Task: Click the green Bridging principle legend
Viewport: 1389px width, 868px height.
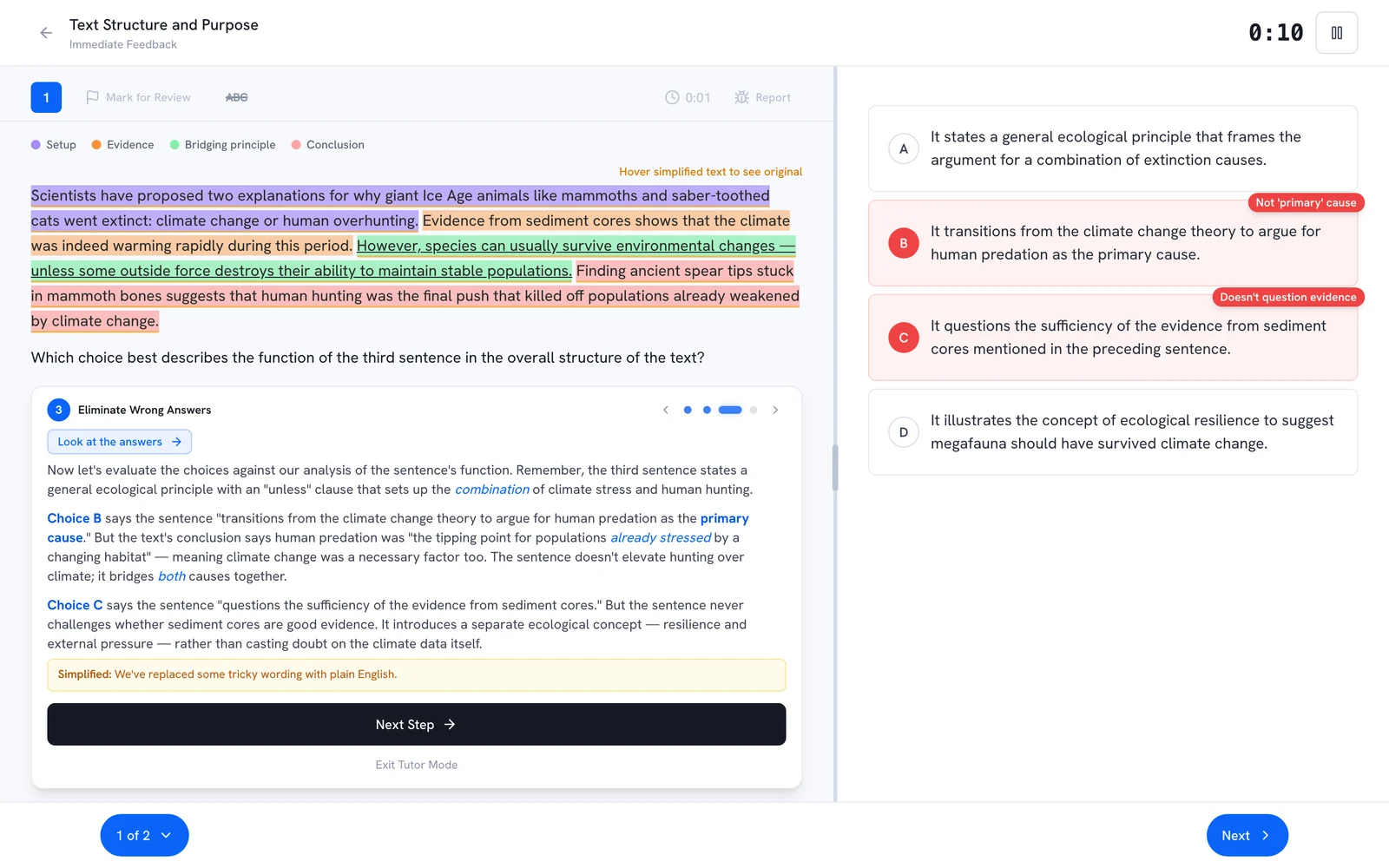Action: [x=222, y=145]
